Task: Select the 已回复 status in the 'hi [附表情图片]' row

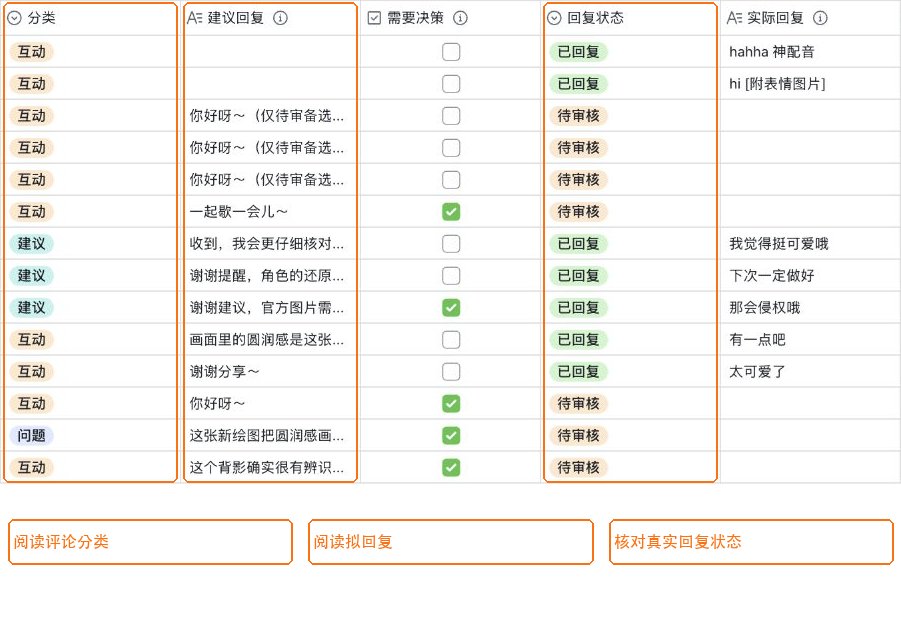Action: tap(579, 84)
